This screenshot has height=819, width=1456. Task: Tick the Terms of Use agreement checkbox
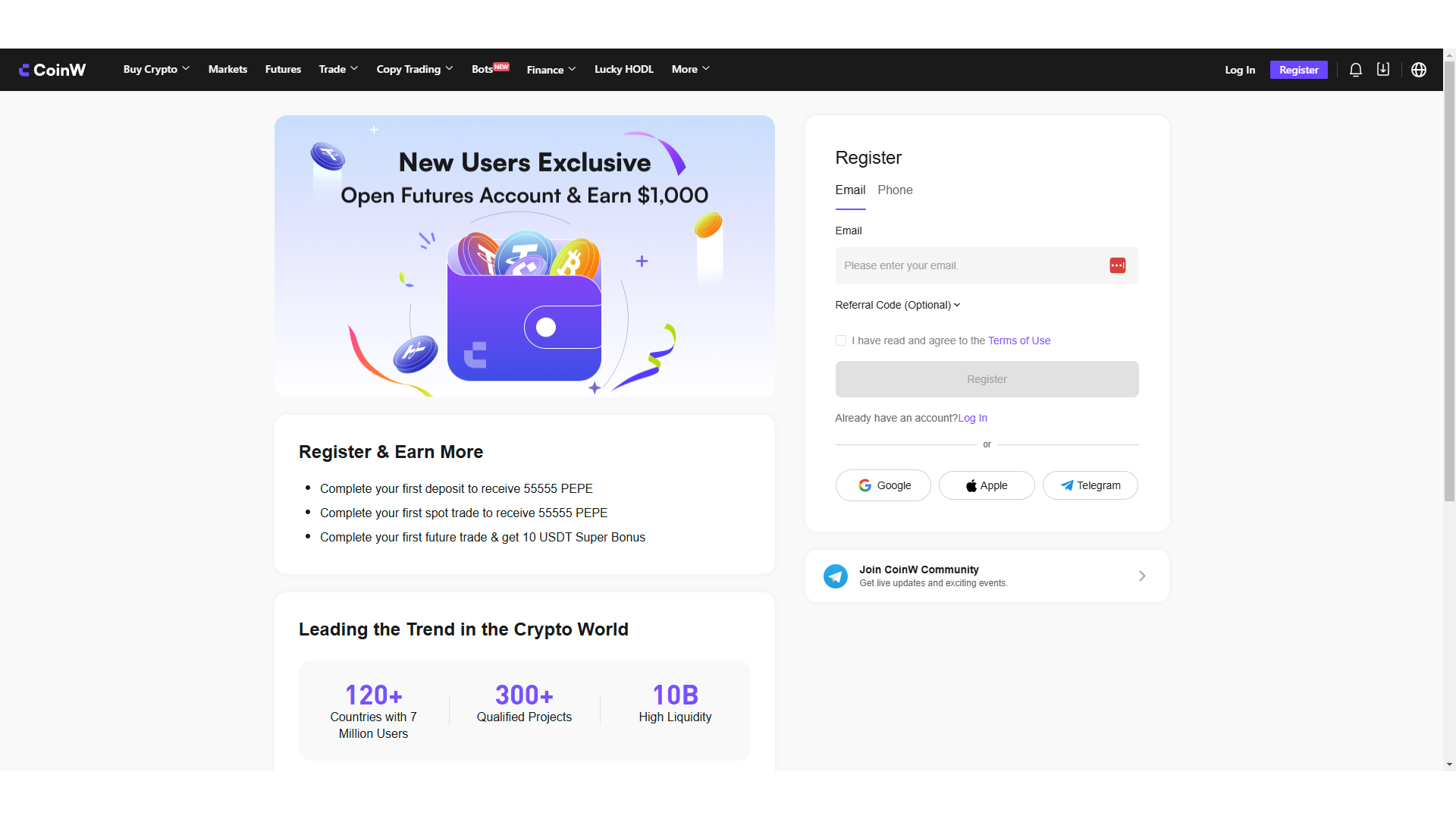(841, 340)
